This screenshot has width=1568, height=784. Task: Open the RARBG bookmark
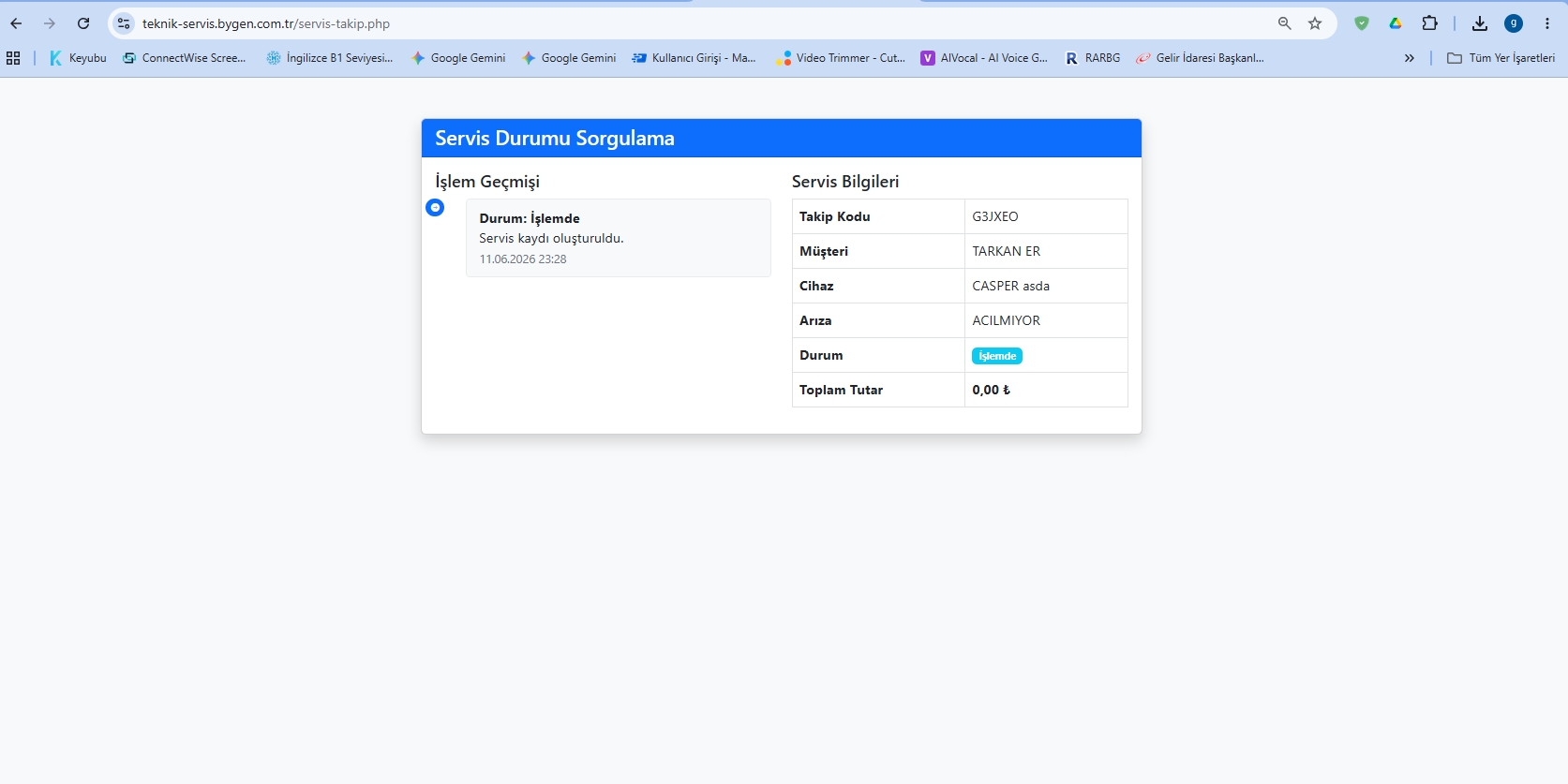[1093, 58]
